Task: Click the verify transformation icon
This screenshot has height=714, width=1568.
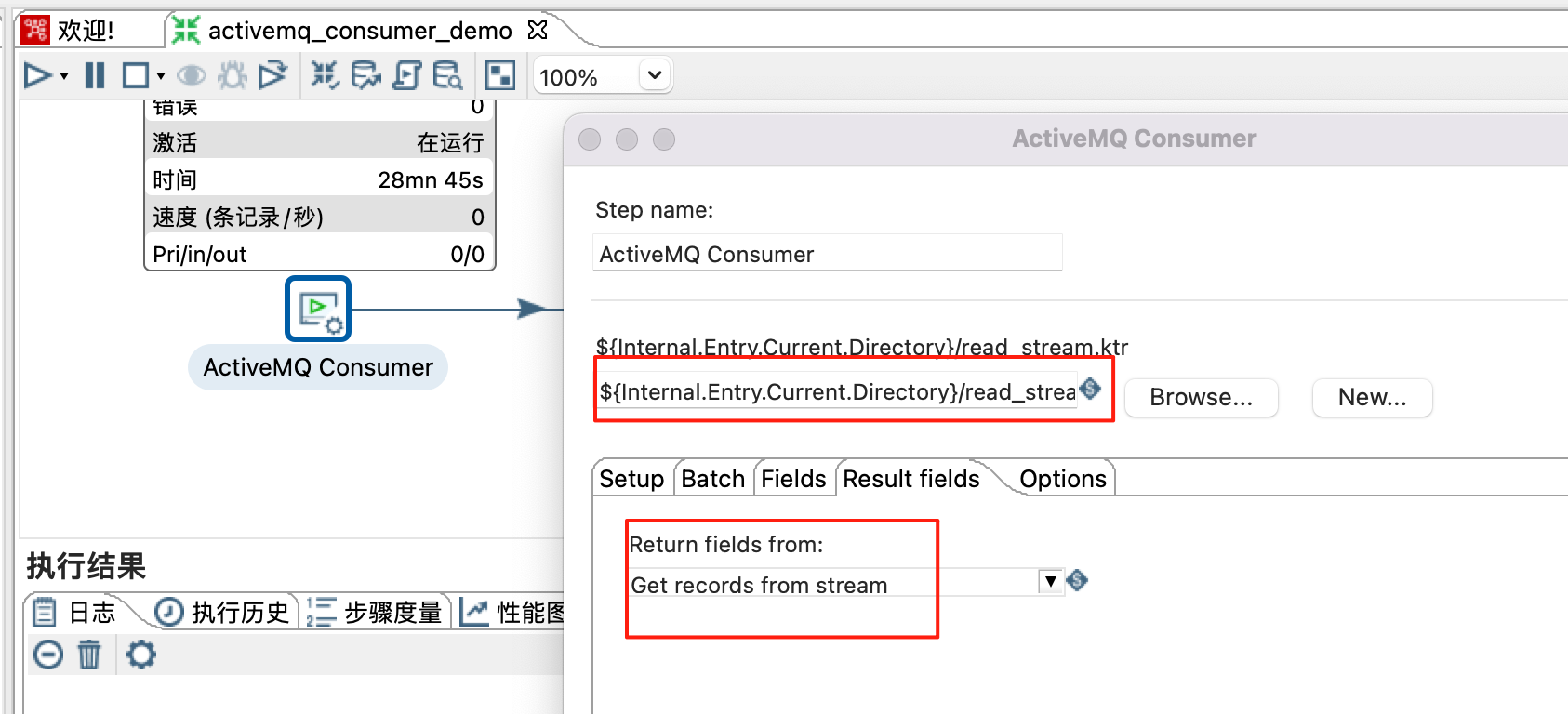Action: pos(325,75)
